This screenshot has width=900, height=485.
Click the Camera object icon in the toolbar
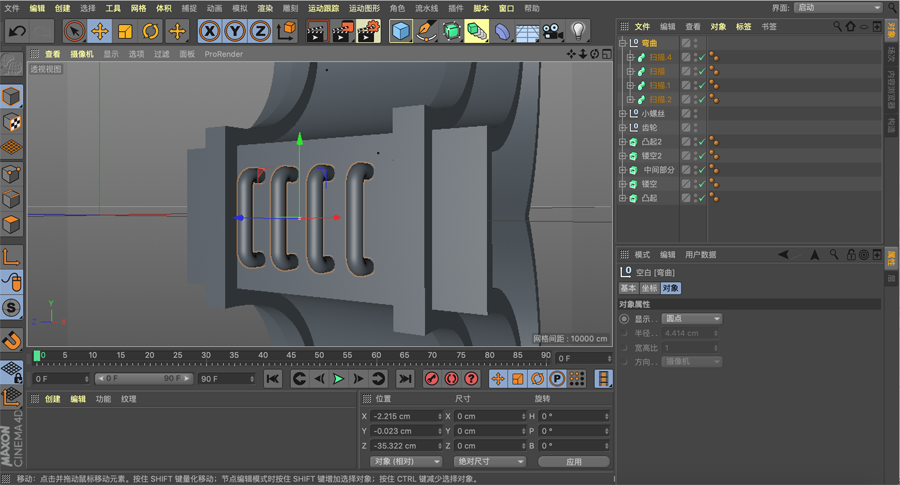[x=552, y=31]
